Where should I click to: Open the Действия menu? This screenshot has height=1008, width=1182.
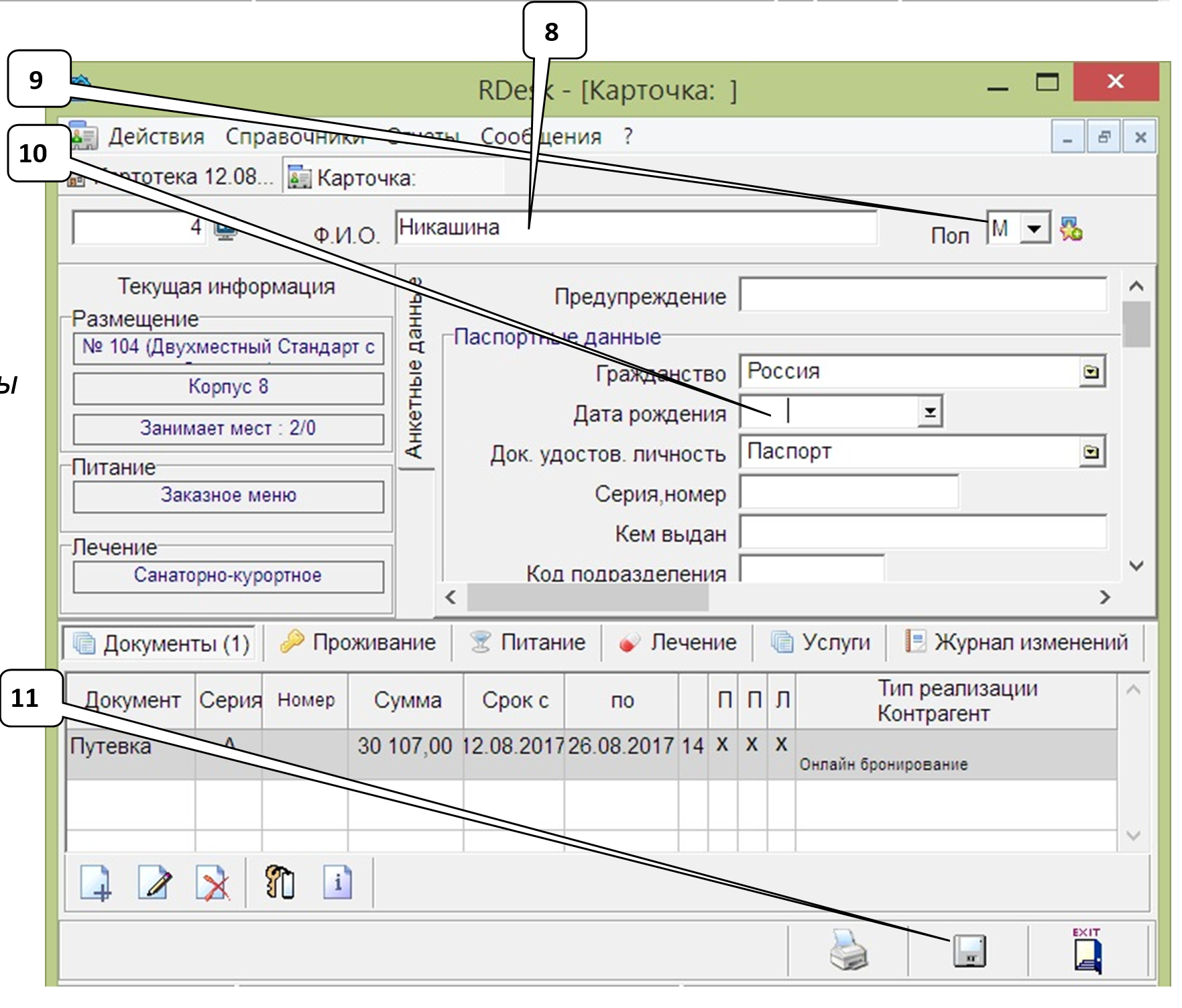tap(156, 137)
